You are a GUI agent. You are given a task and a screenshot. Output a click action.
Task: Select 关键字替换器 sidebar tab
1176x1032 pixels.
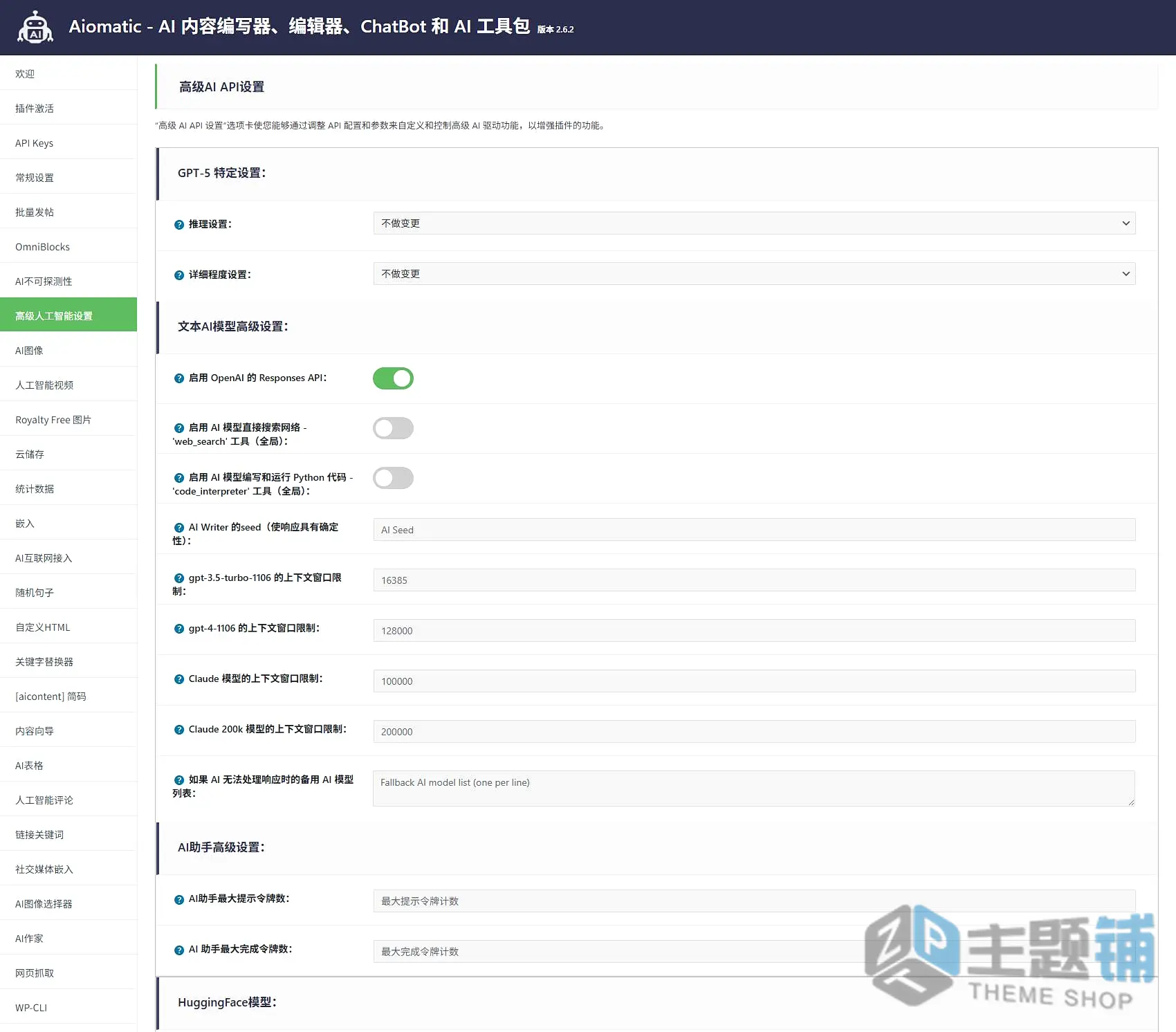tap(68, 661)
